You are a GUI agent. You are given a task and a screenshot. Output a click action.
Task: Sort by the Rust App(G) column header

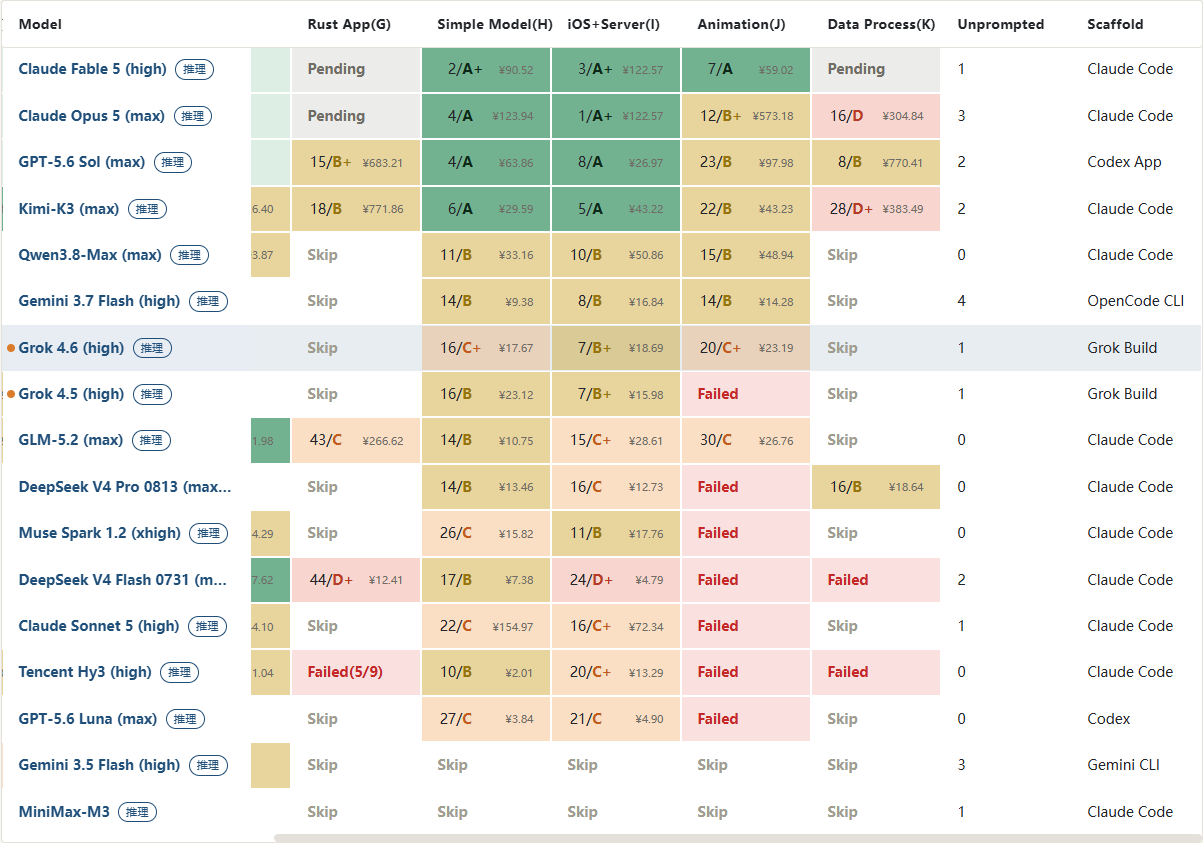pyautogui.click(x=348, y=24)
